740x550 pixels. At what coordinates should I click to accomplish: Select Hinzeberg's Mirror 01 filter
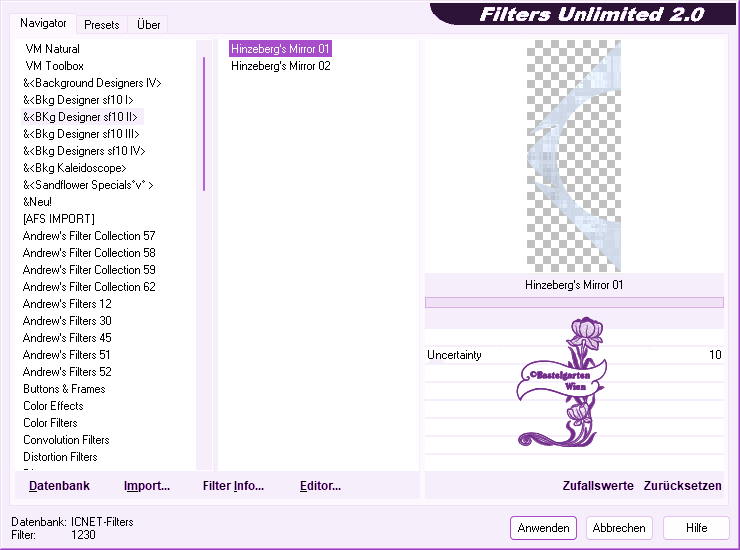coord(280,49)
